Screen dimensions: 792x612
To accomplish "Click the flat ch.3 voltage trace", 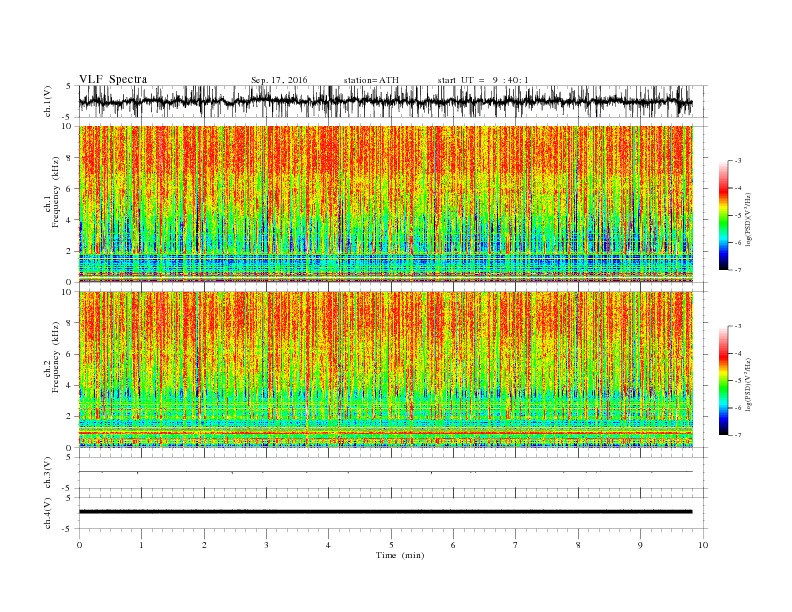I will [x=385, y=472].
